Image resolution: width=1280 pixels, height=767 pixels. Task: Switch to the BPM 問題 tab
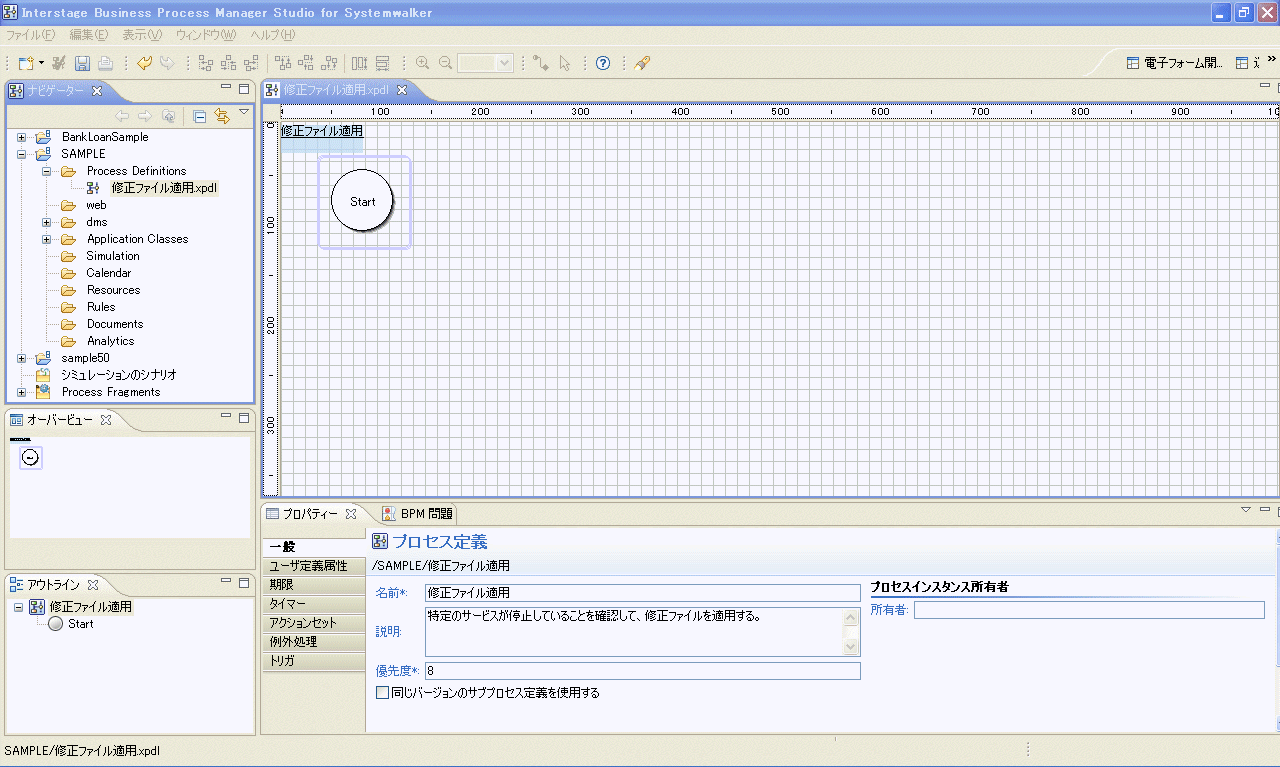pyautogui.click(x=418, y=514)
